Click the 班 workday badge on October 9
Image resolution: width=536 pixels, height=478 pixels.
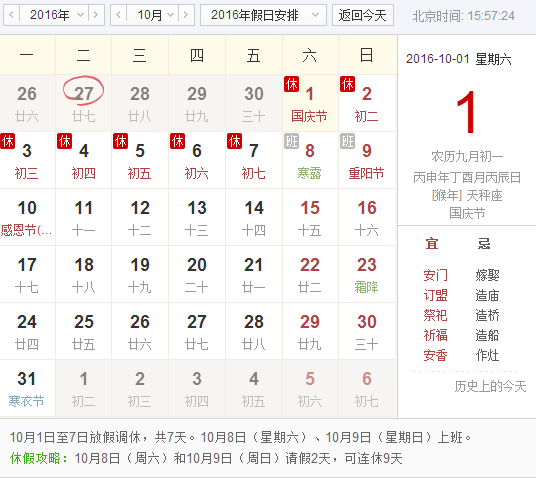pyautogui.click(x=348, y=141)
